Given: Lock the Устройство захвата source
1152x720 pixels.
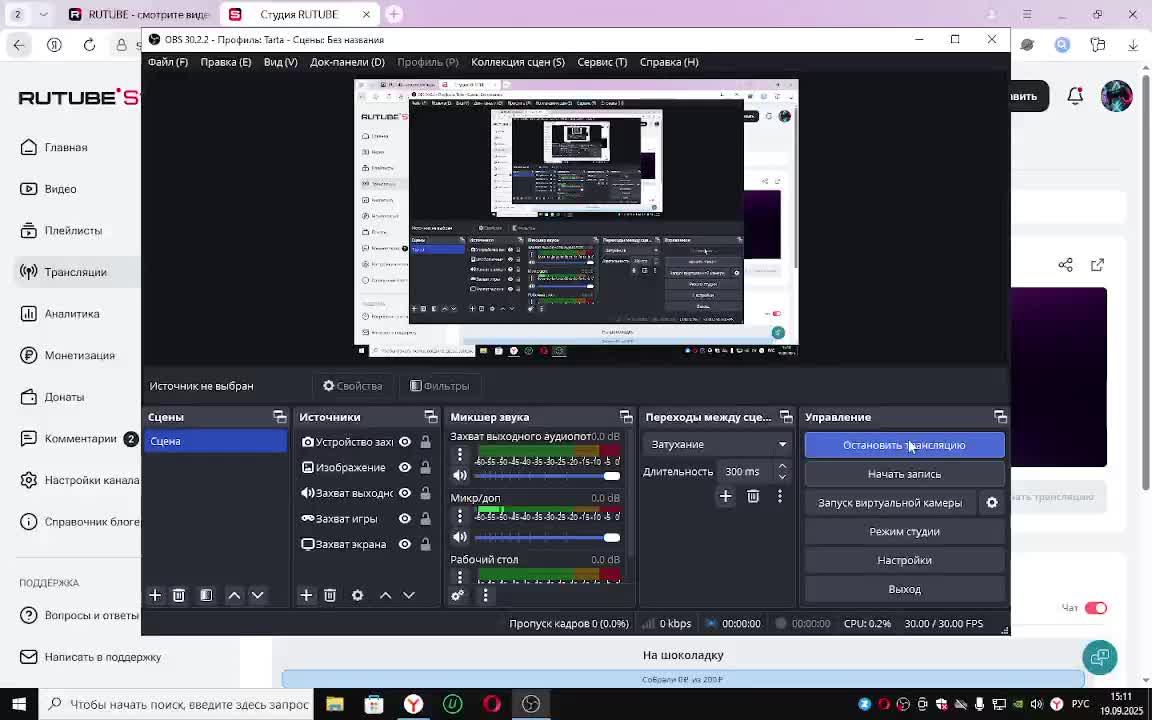Looking at the screenshot, I should point(425,442).
